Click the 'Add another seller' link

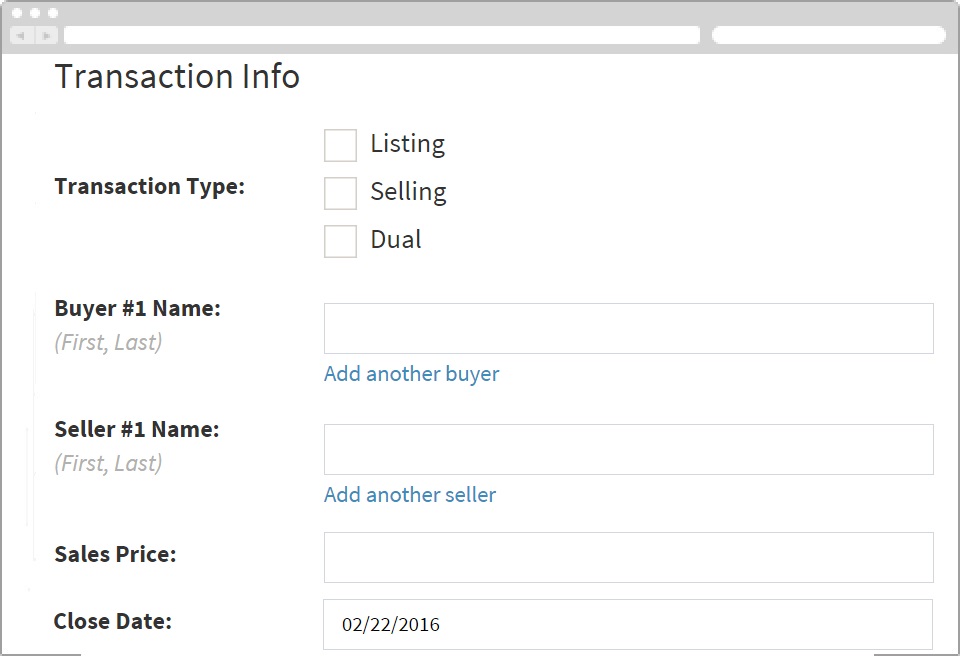click(410, 495)
